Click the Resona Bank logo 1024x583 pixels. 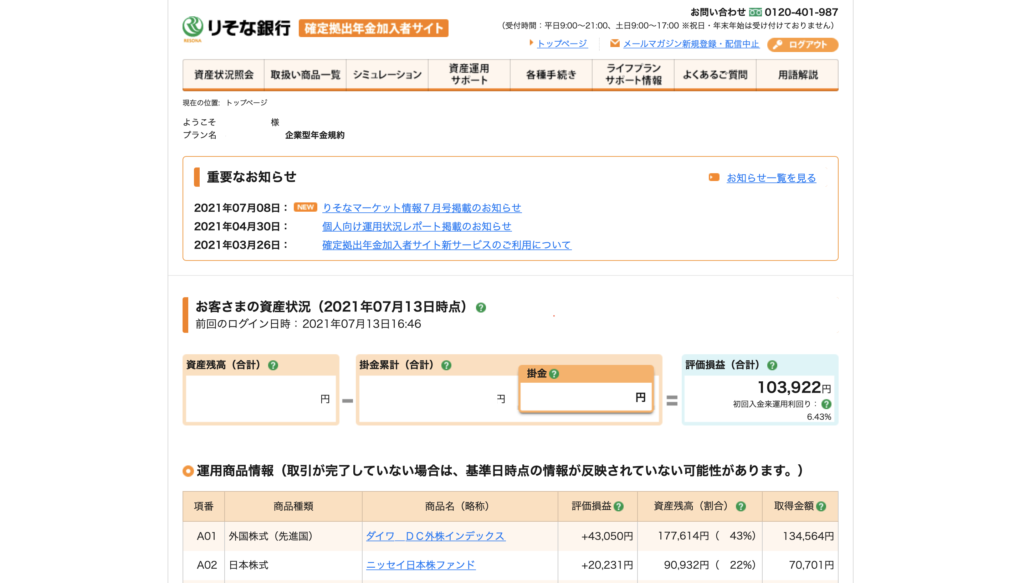[x=236, y=27]
